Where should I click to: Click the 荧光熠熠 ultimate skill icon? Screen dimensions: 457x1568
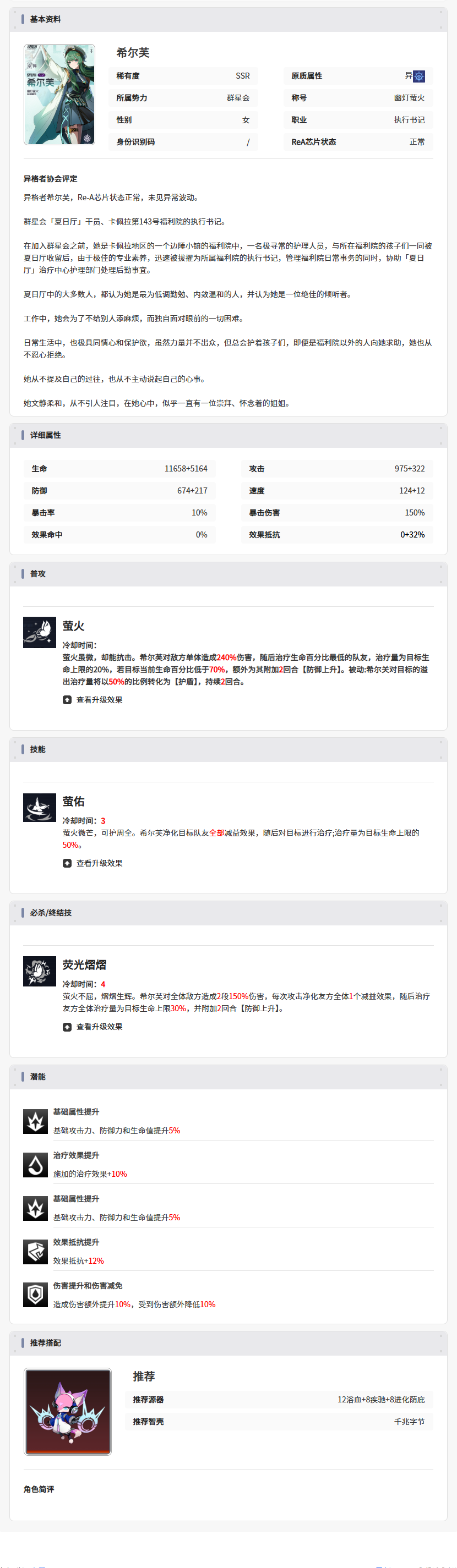point(40,971)
